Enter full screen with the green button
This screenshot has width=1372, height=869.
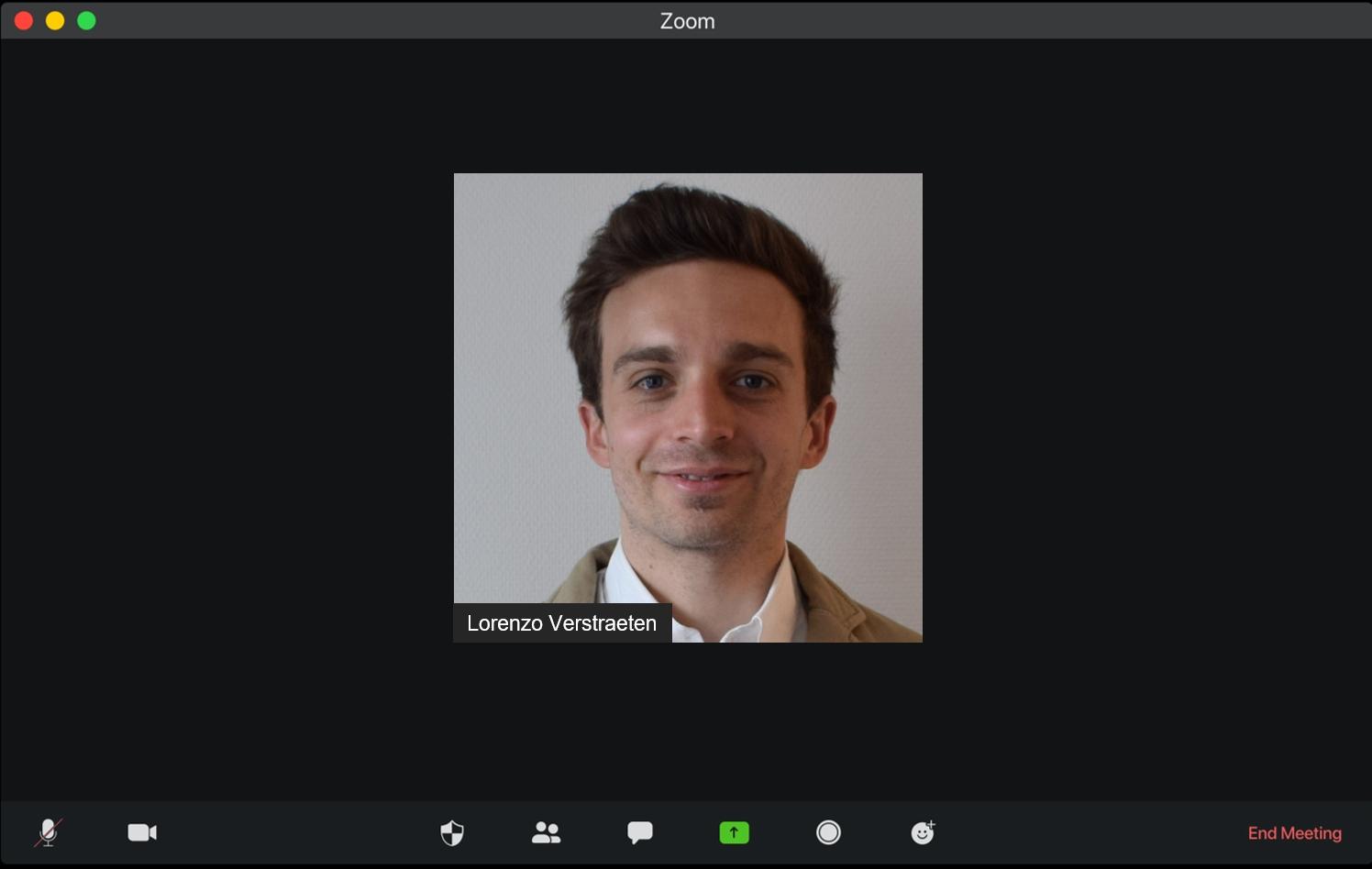(x=86, y=20)
